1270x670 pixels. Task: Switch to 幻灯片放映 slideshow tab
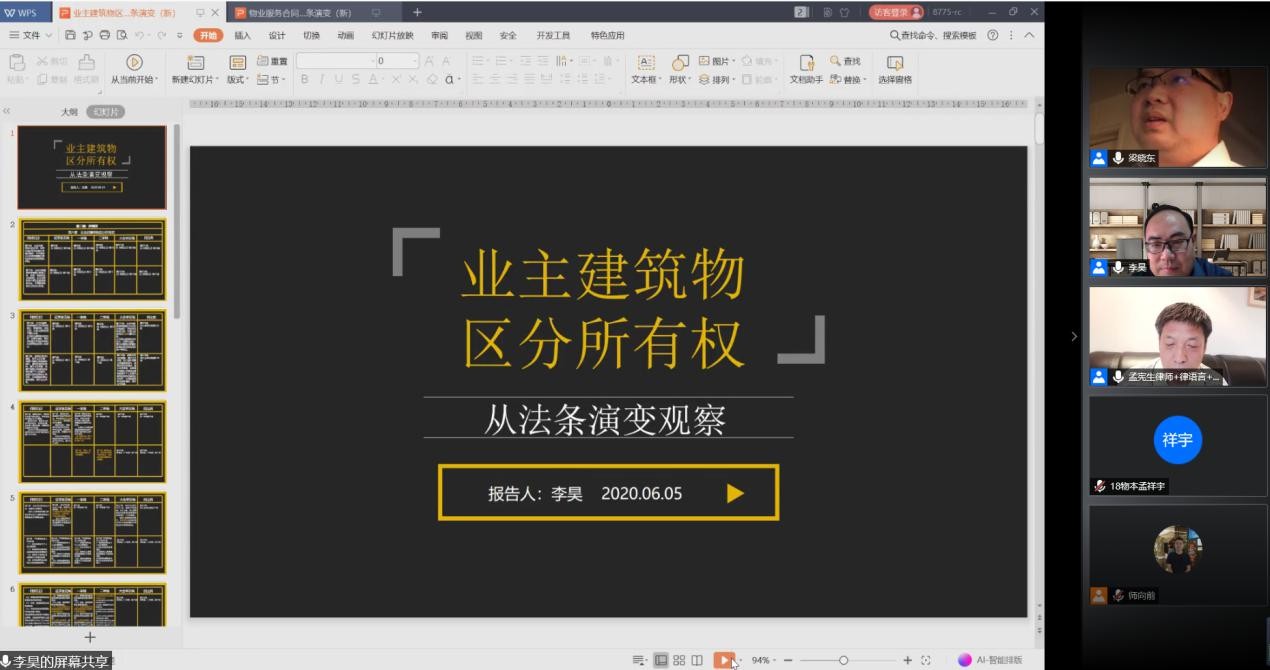tap(392, 35)
